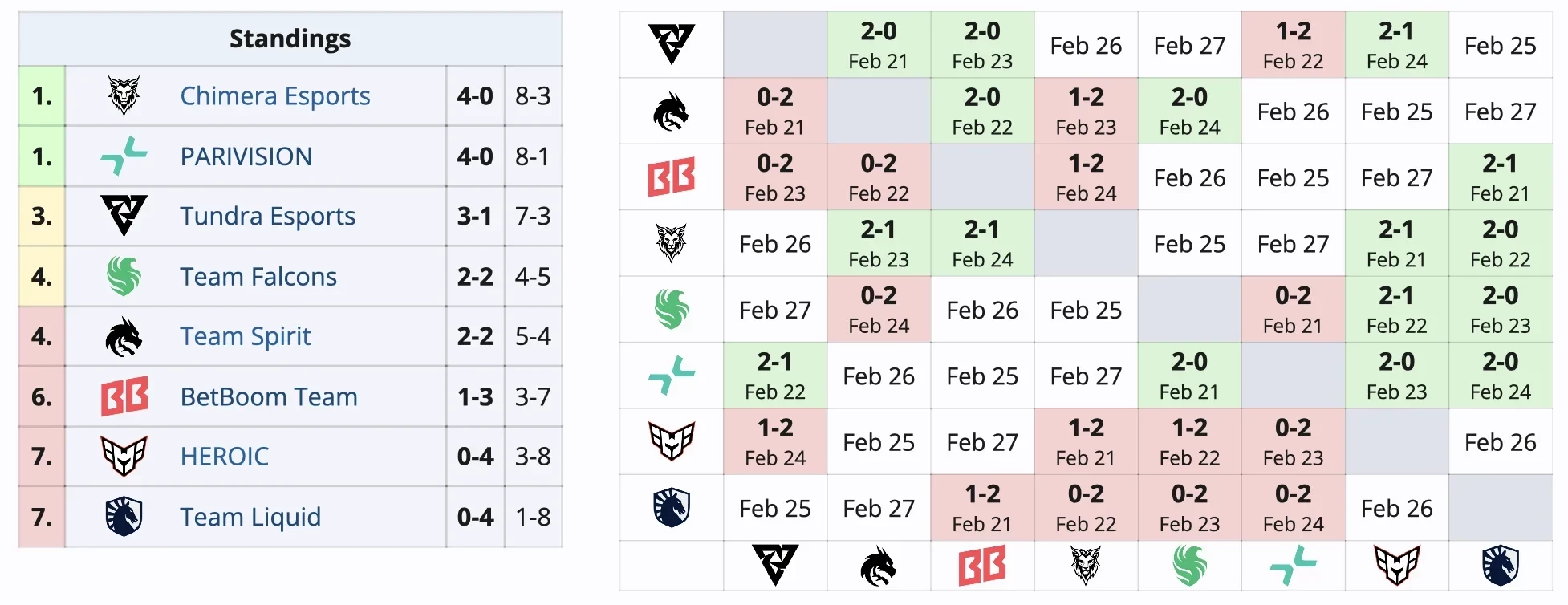Open the Chimera Esports team link
The height and width of the screenshot is (605, 1568).
[274, 96]
